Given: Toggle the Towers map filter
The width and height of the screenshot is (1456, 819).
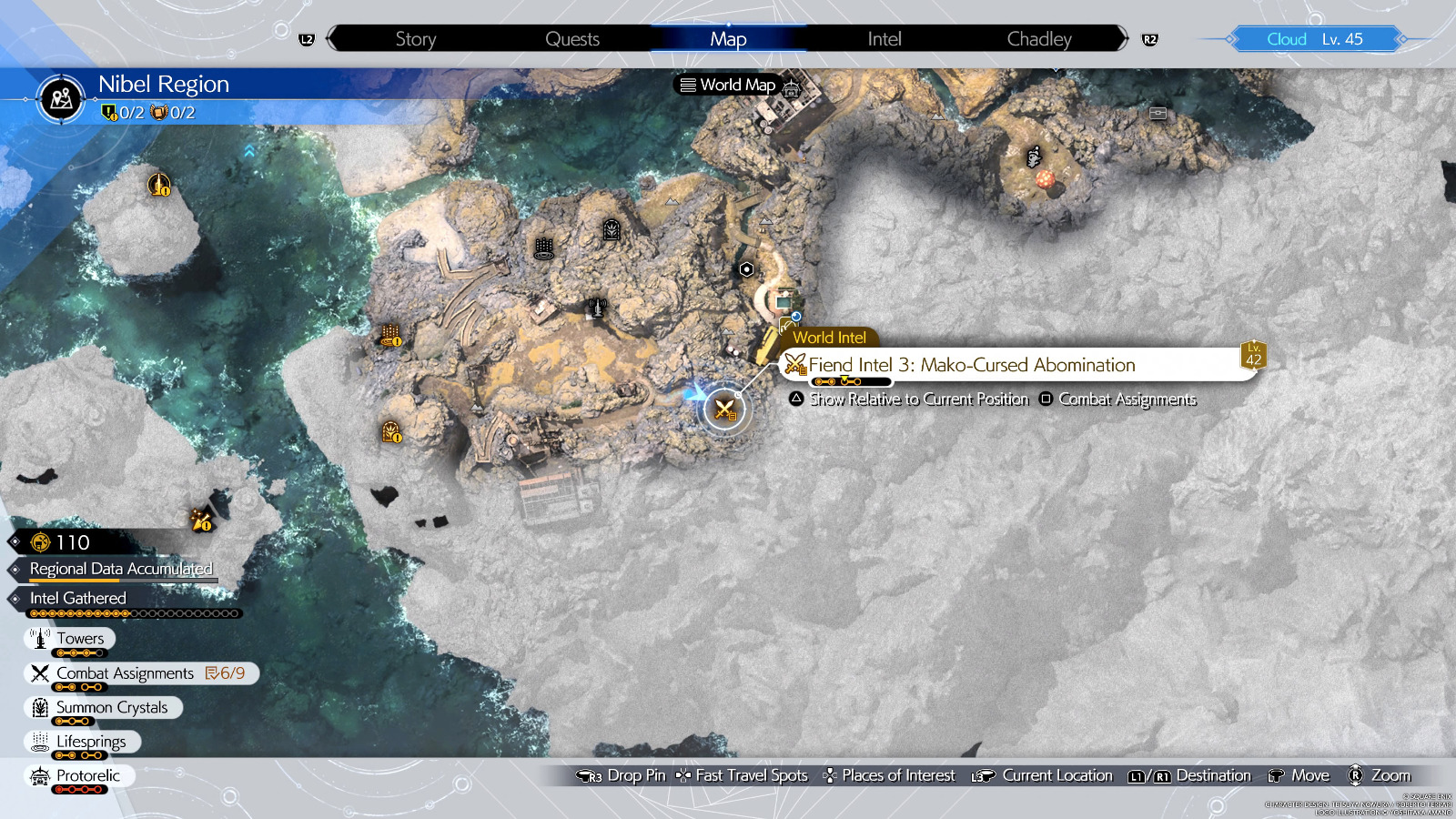Looking at the screenshot, I should pyautogui.click(x=71, y=639).
